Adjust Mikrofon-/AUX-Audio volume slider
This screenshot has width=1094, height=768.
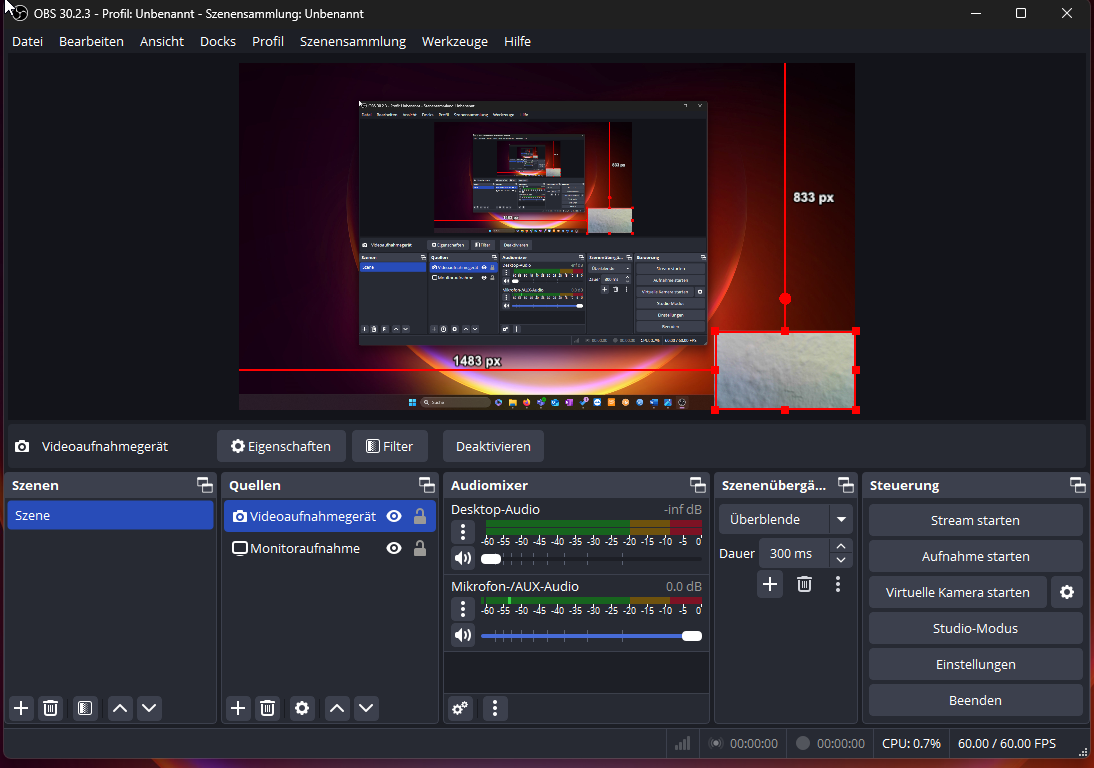(x=591, y=635)
